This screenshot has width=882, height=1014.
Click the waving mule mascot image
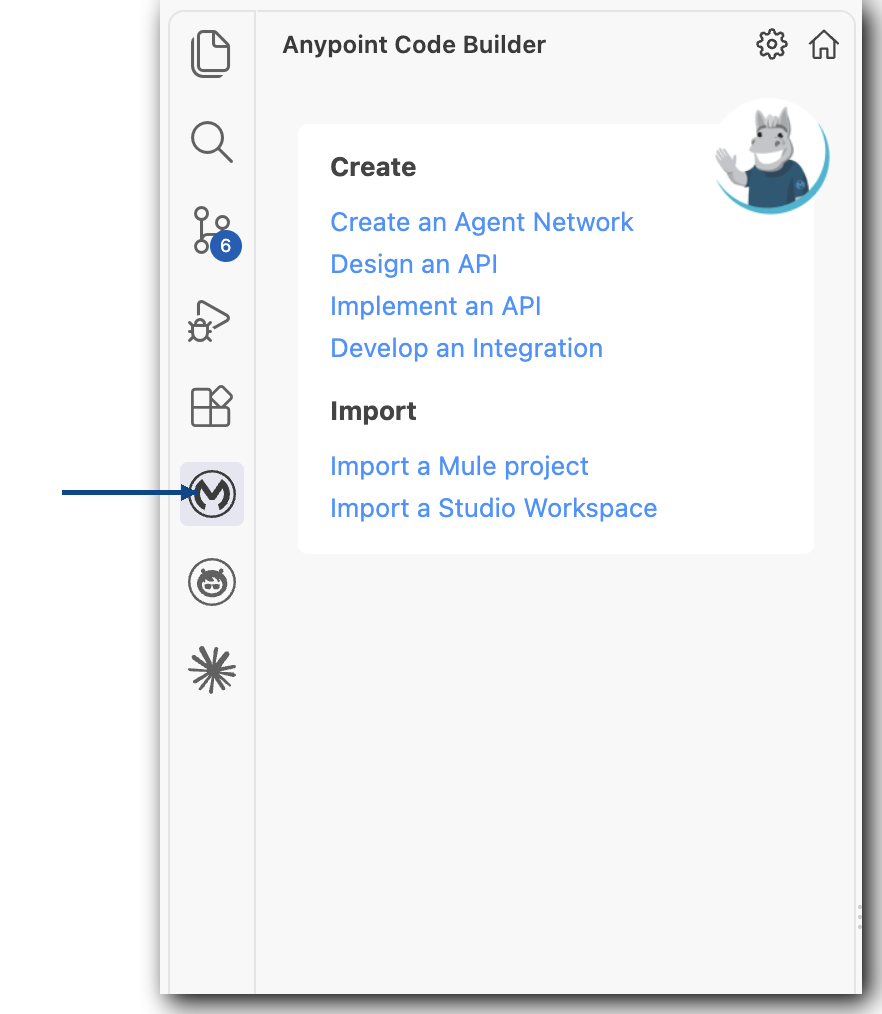pos(771,156)
